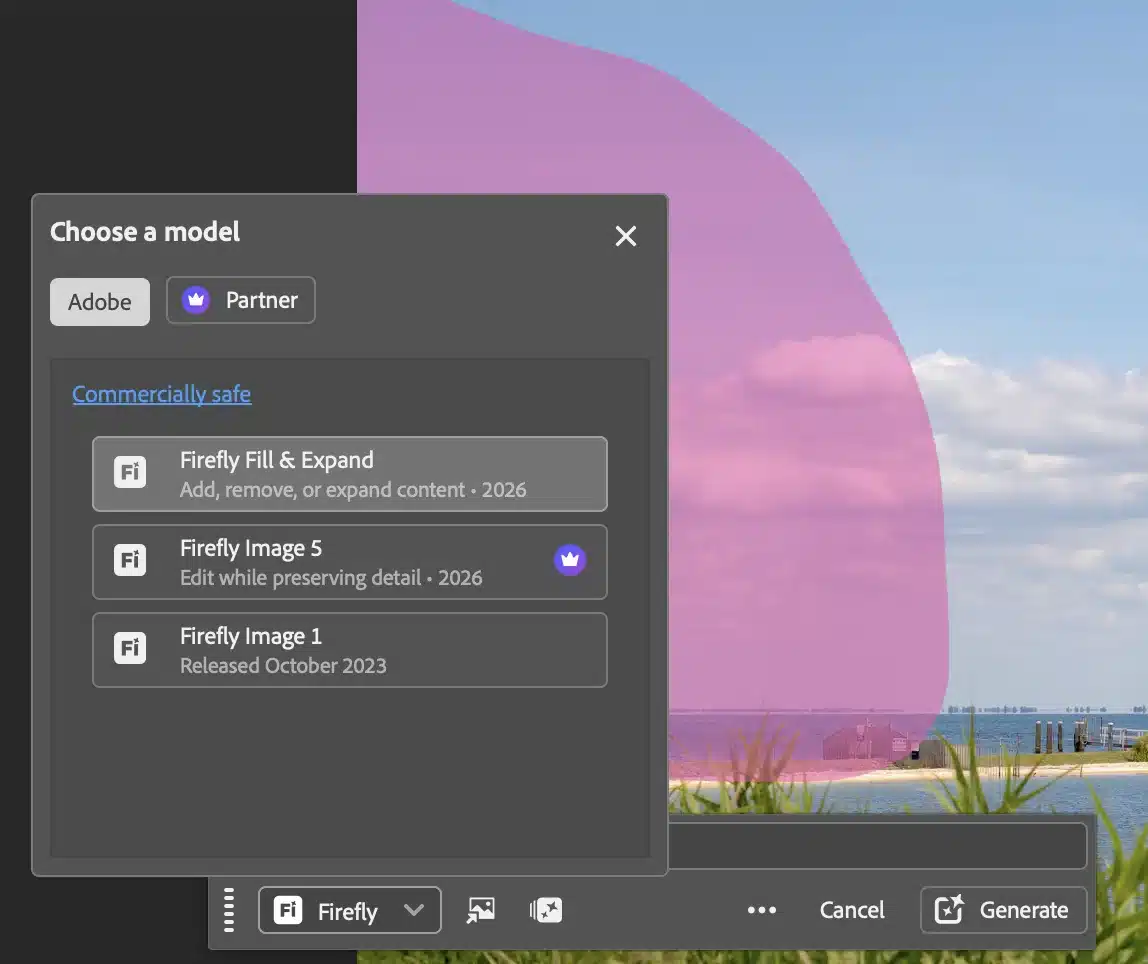
Task: Open the Commercially safe link
Action: point(162,394)
